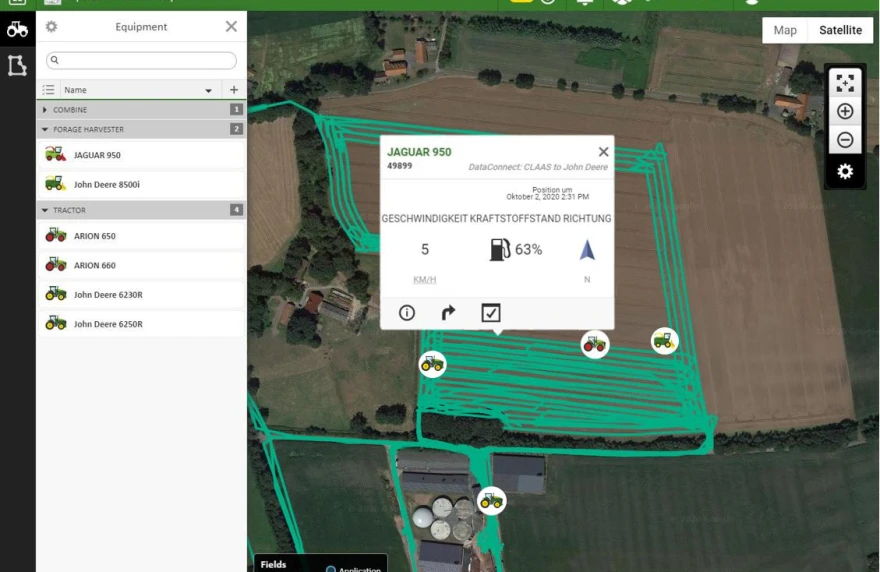
Task: Select the Application radio option
Action: click(x=331, y=569)
